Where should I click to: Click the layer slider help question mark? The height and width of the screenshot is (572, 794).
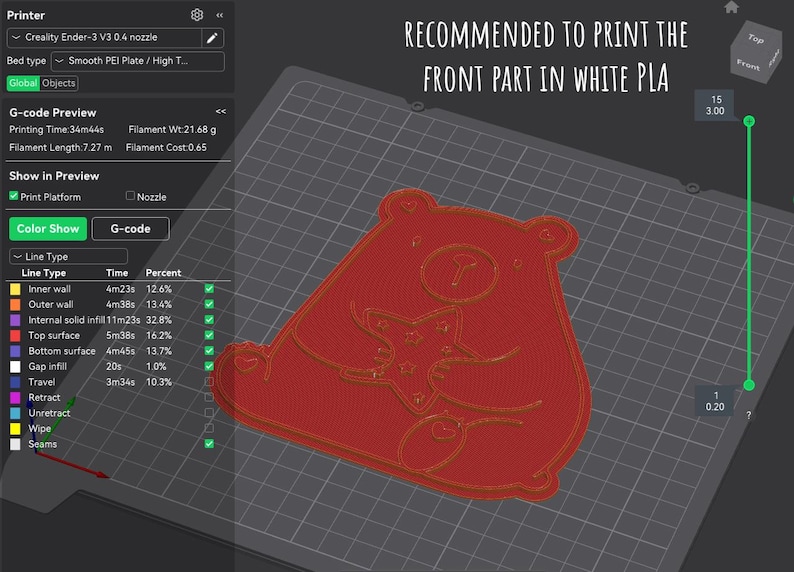748,415
